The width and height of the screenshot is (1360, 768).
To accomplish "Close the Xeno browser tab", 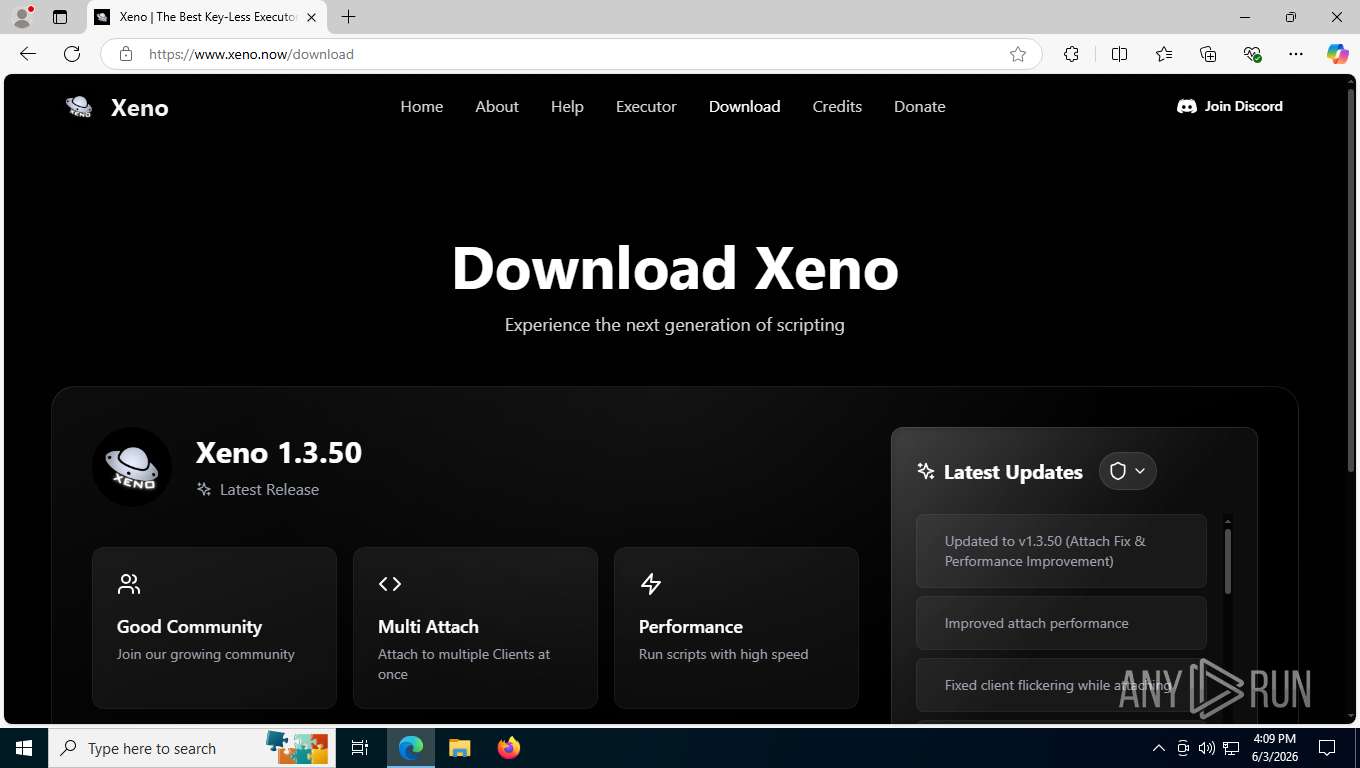I will click(311, 17).
